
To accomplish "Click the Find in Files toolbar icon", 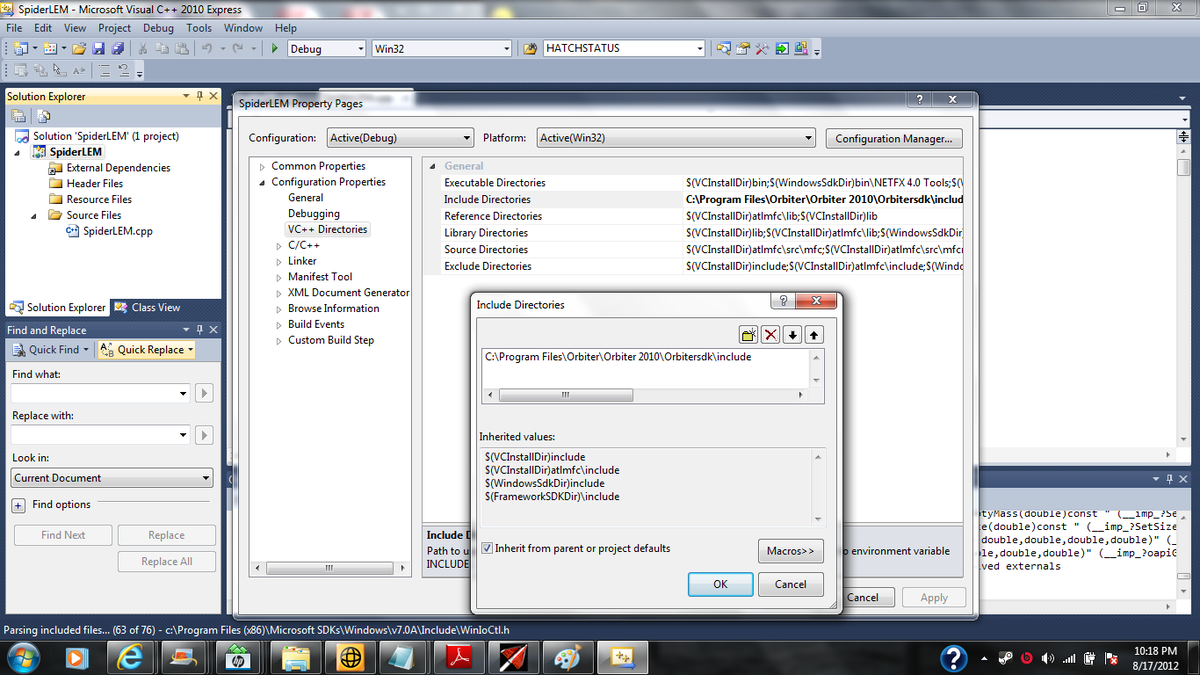I will tap(530, 48).
